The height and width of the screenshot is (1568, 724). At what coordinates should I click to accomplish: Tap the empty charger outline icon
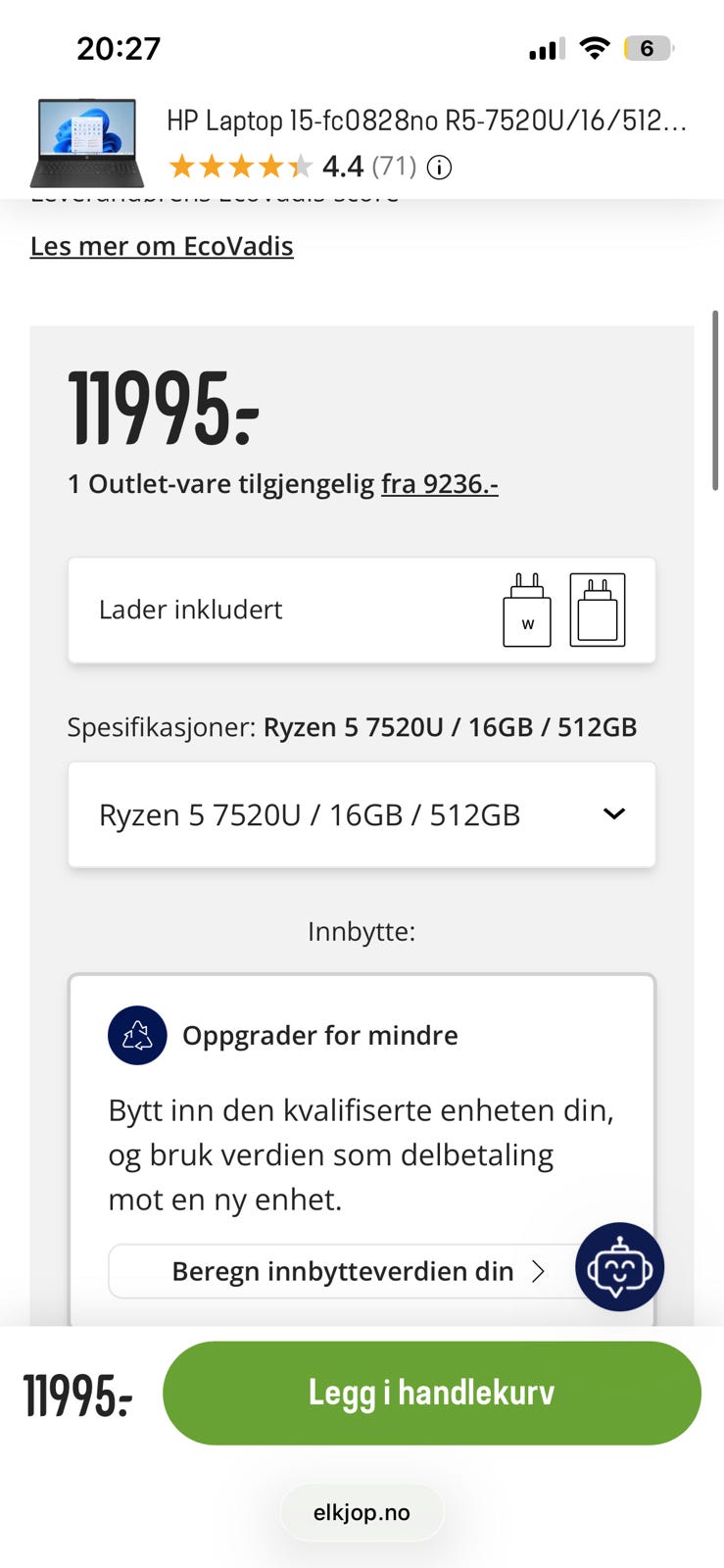[598, 611]
